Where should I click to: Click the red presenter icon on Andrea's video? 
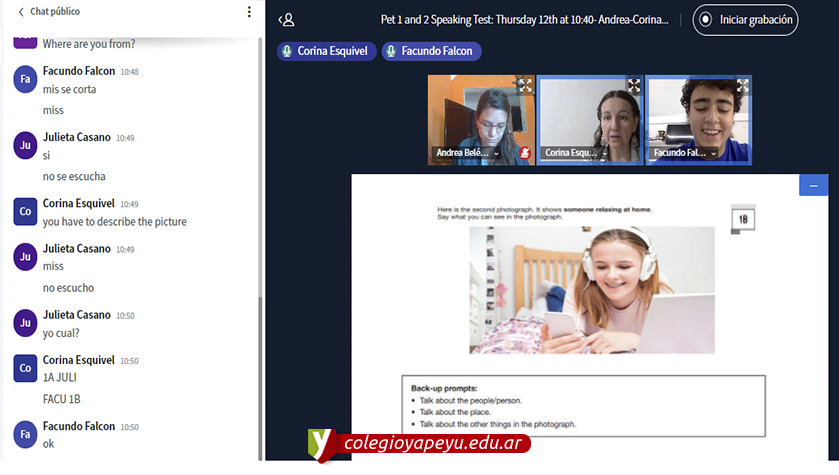click(524, 153)
